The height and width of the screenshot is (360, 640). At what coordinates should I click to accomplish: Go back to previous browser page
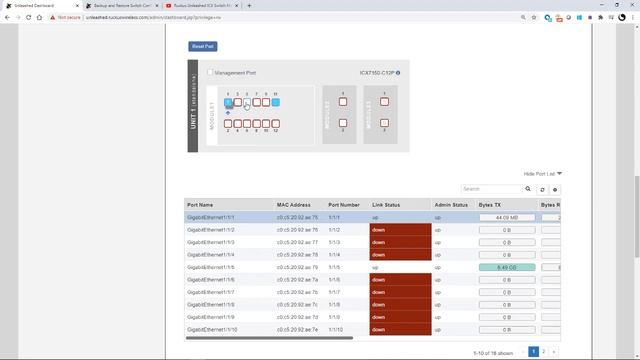[x=7, y=18]
